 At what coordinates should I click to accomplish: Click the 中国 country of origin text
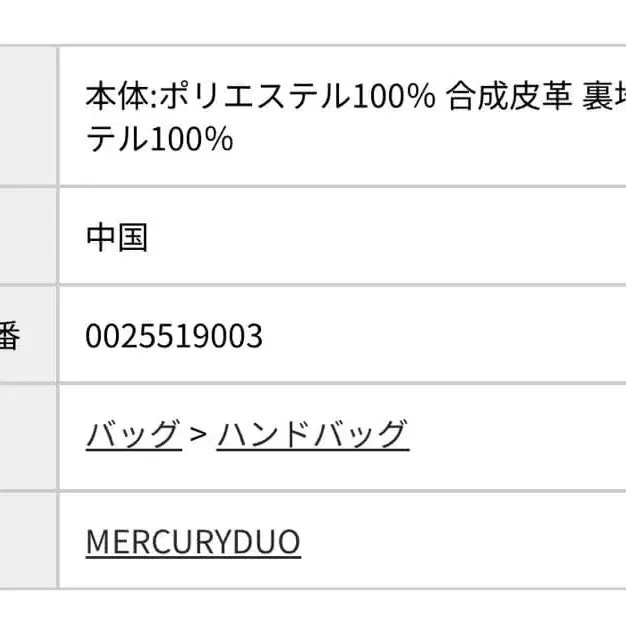(x=117, y=238)
